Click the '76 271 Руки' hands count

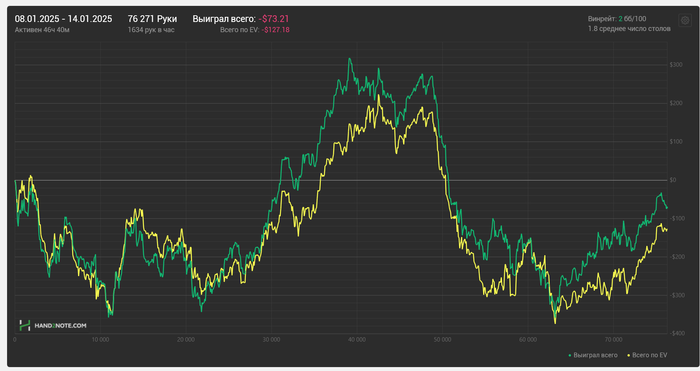(152, 19)
